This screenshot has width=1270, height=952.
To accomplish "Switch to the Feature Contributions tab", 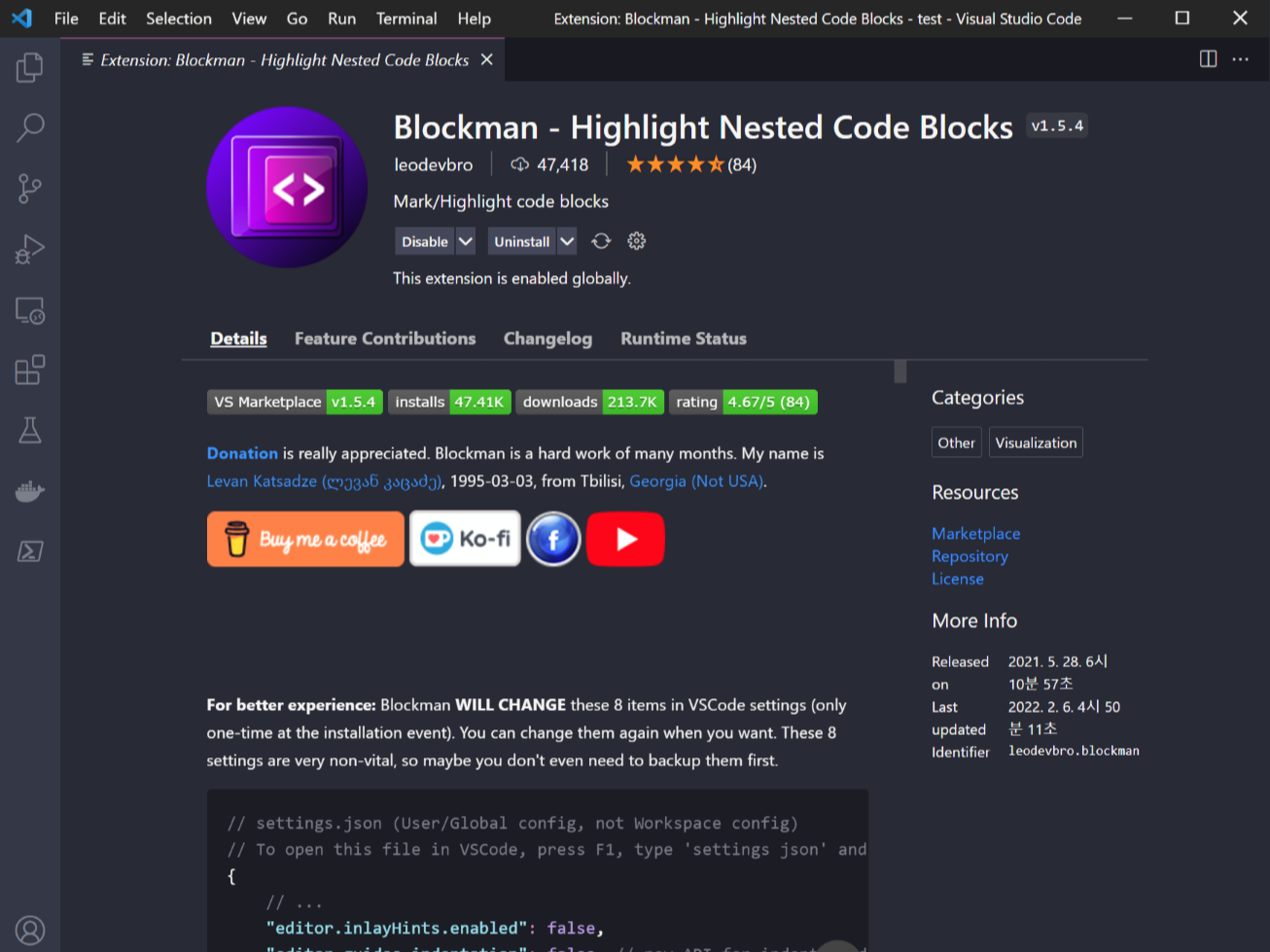I will pyautogui.click(x=385, y=338).
